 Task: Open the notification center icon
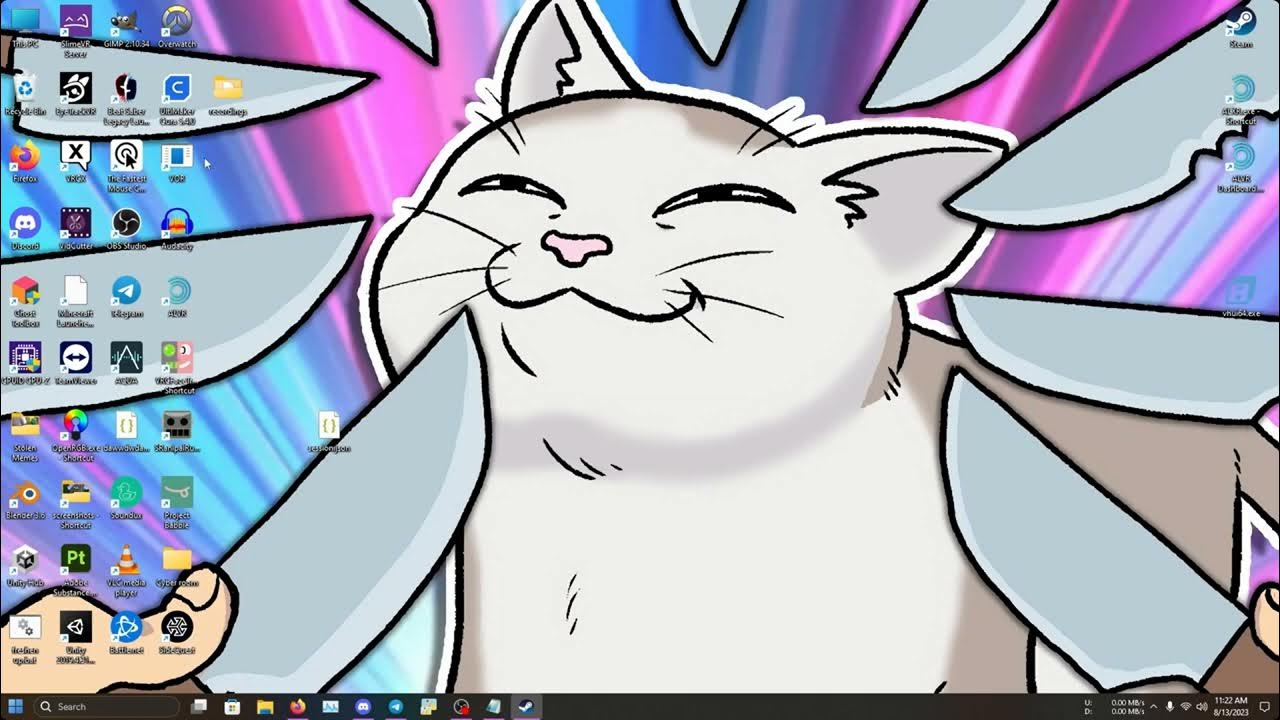[x=1265, y=706]
